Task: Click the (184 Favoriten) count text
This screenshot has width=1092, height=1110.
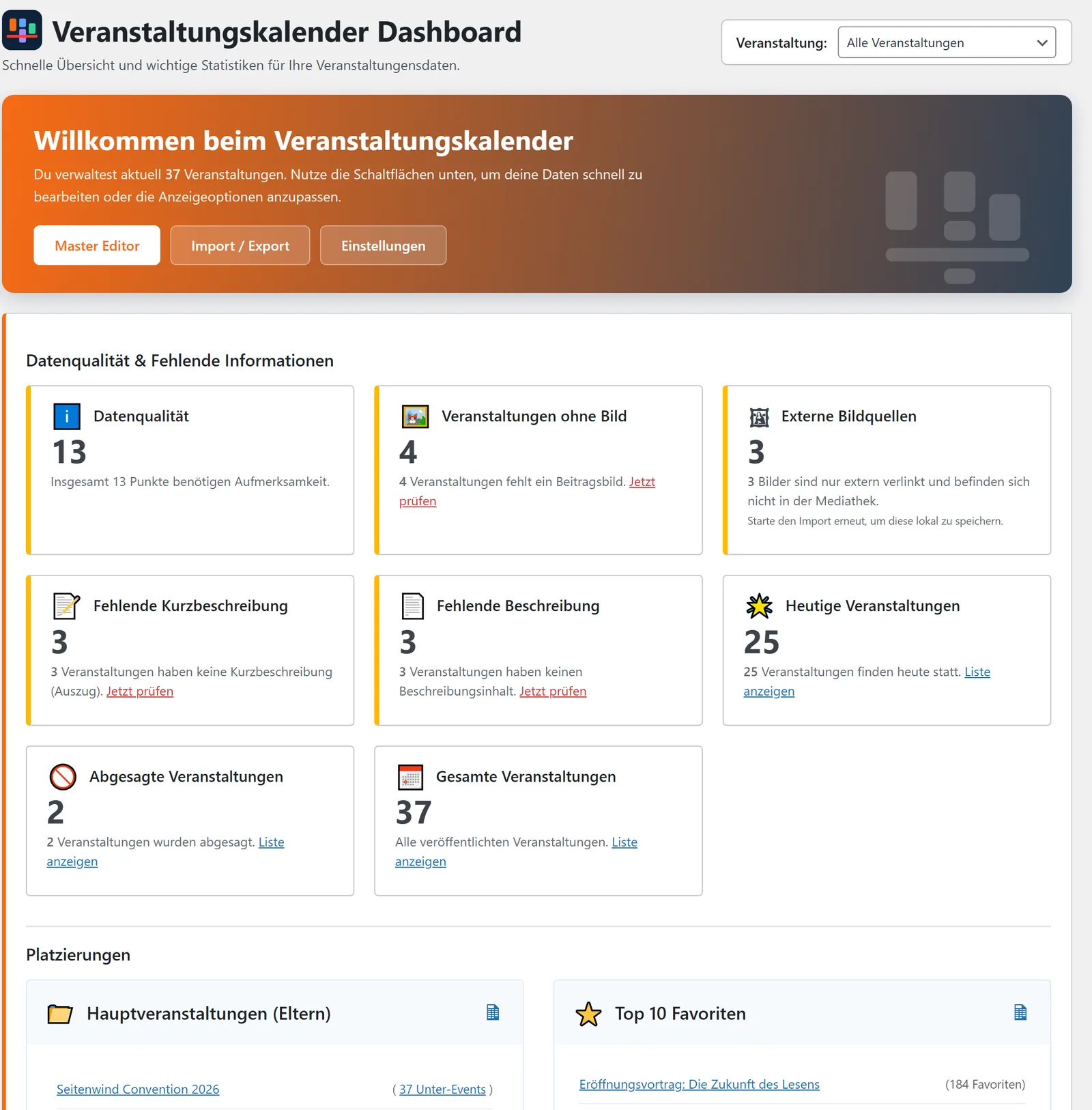Action: pos(985,1084)
